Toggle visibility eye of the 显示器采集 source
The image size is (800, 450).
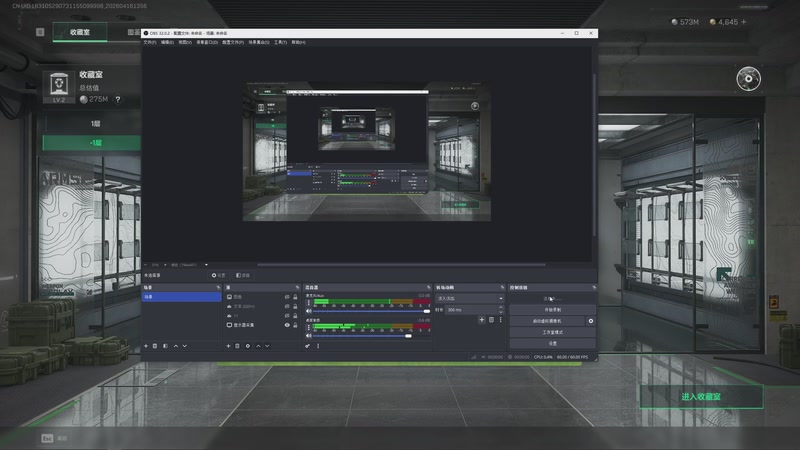coord(287,324)
